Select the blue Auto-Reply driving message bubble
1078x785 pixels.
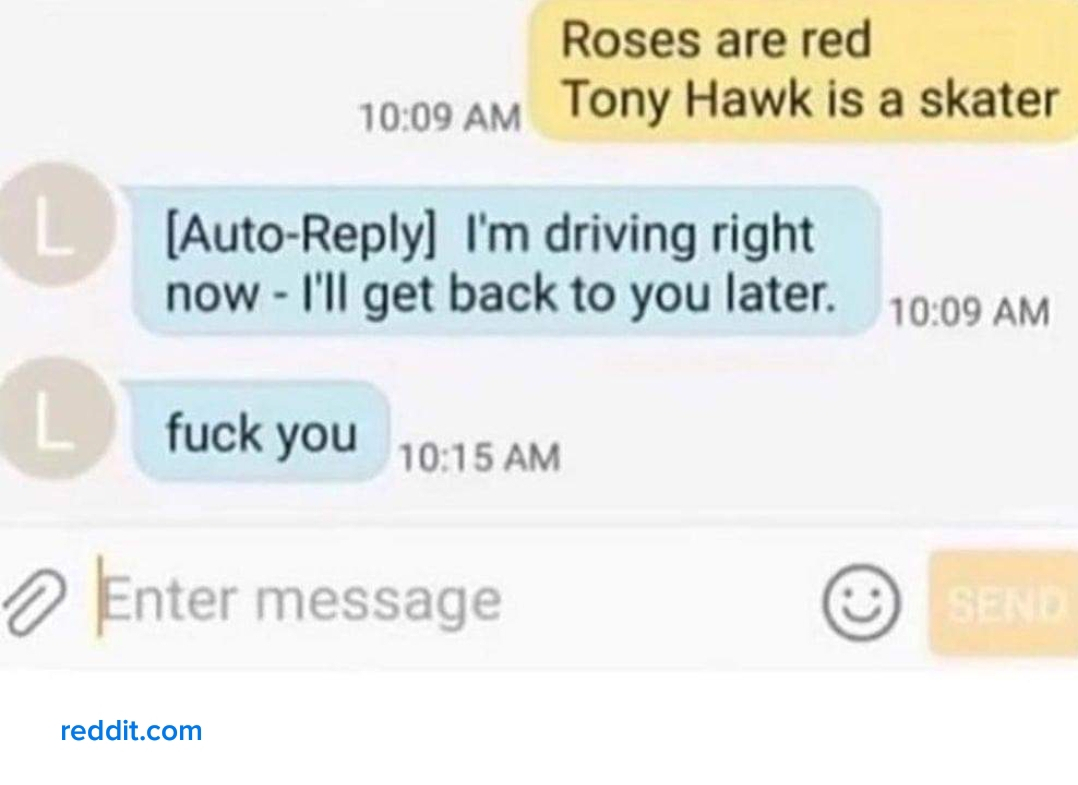coord(505,261)
